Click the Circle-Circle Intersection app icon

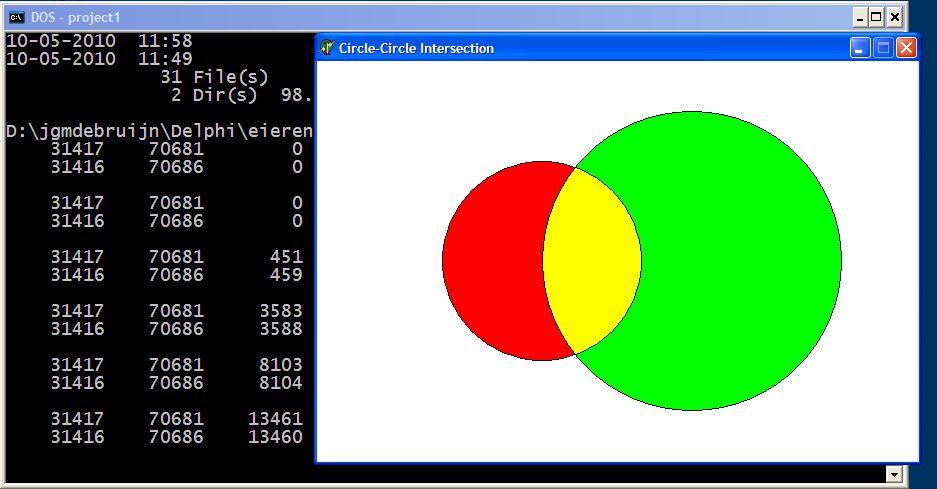[x=327, y=48]
